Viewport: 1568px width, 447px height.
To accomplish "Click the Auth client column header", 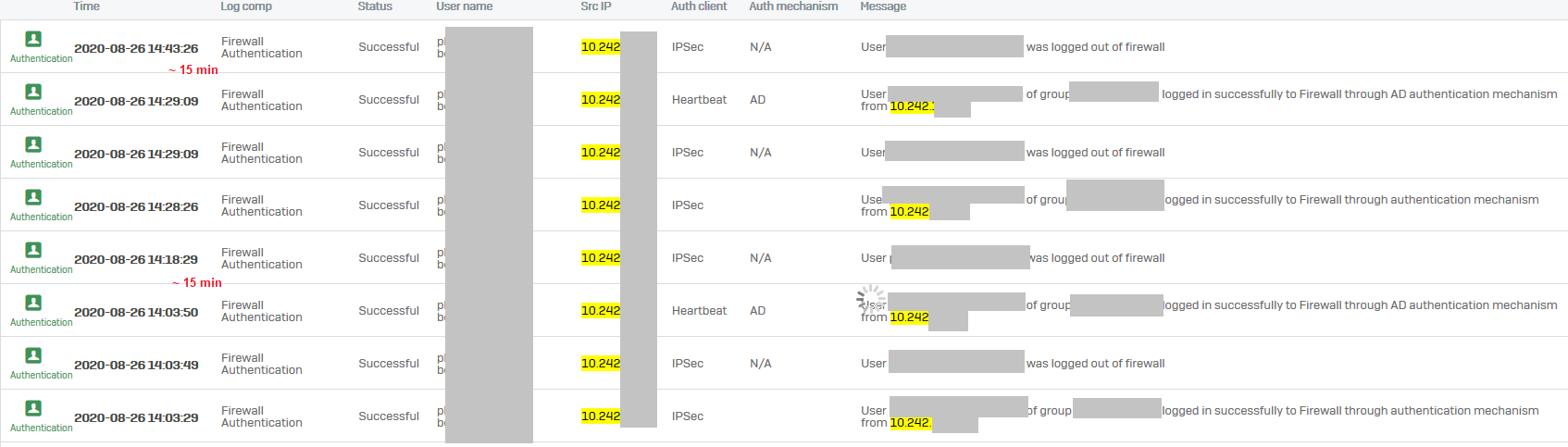I will click(x=699, y=6).
